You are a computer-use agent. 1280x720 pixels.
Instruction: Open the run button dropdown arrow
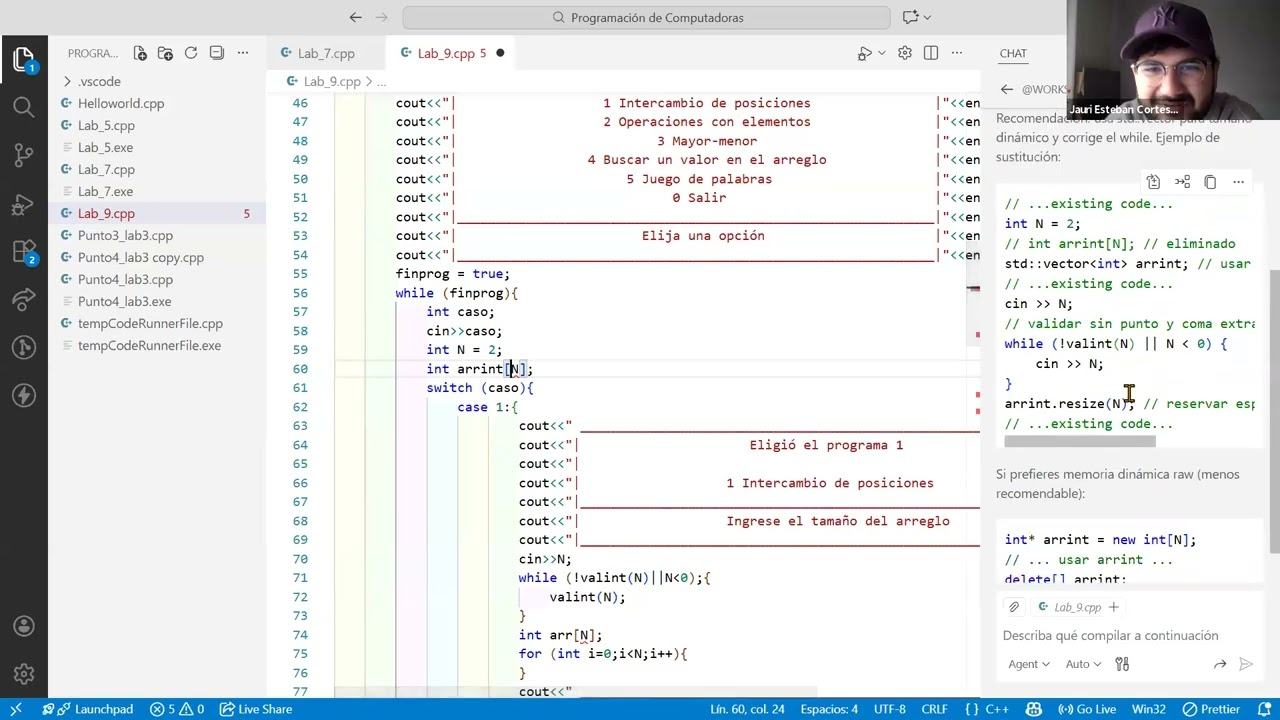pyautogui.click(x=880, y=53)
